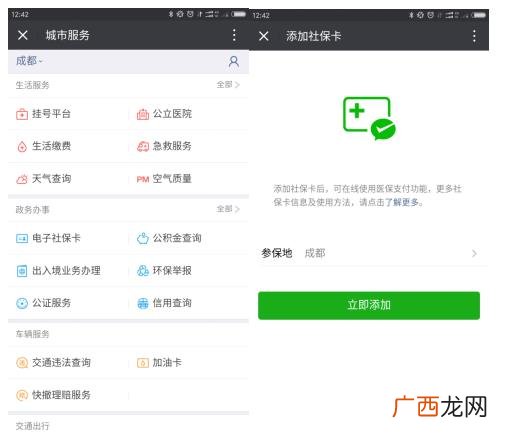Tap the 电子社保卡 card icon
This screenshot has height=435, width=522.
click(22, 238)
